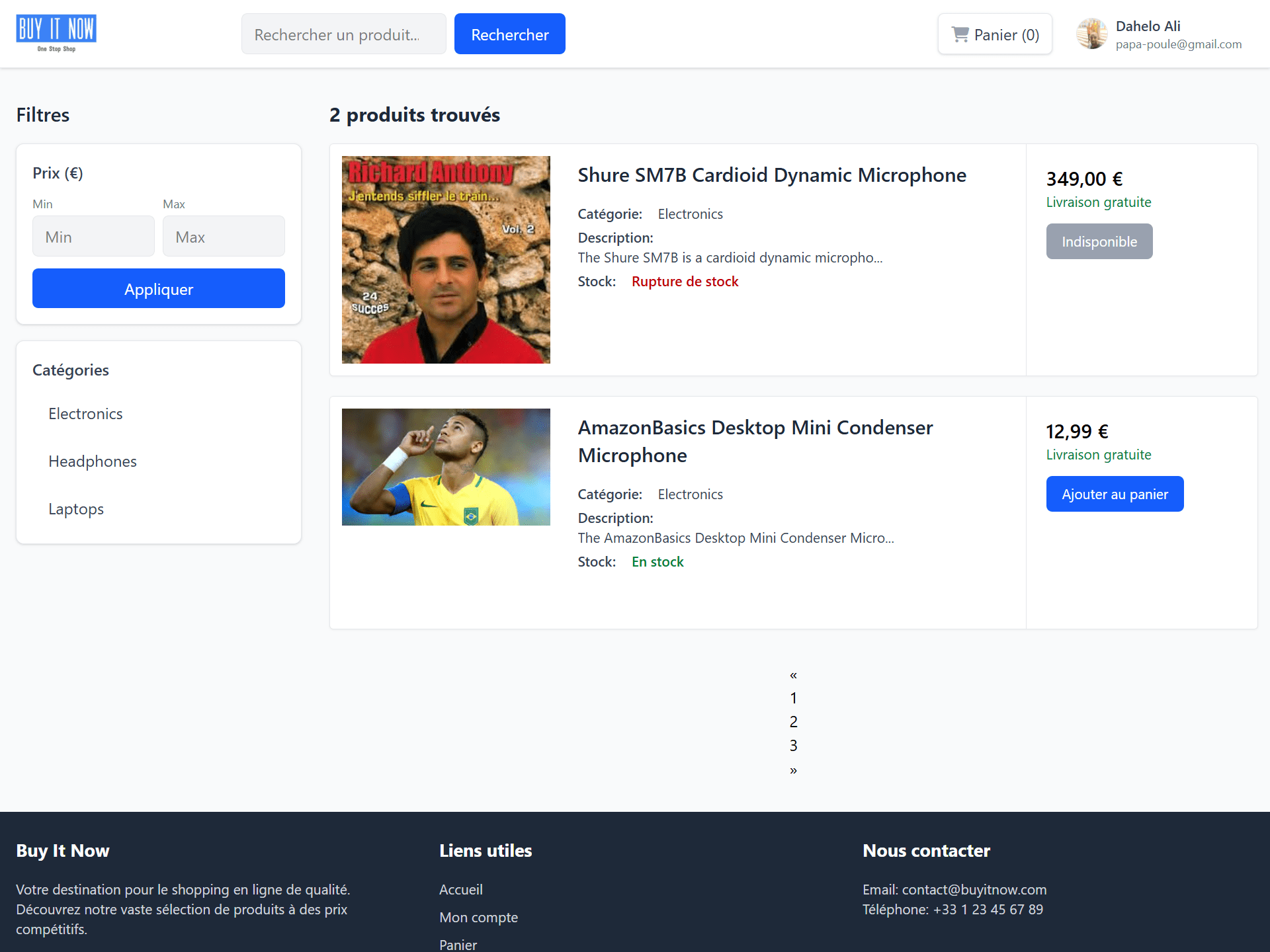Filter by Headphones category

tap(93, 461)
